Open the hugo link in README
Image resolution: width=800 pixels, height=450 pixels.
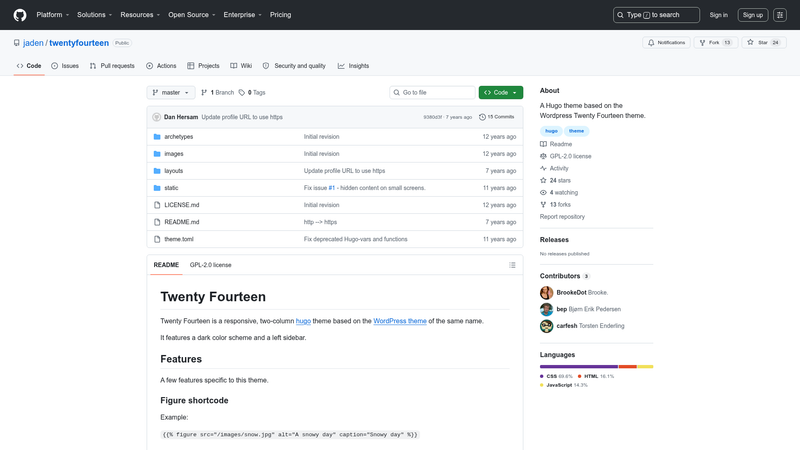point(303,321)
